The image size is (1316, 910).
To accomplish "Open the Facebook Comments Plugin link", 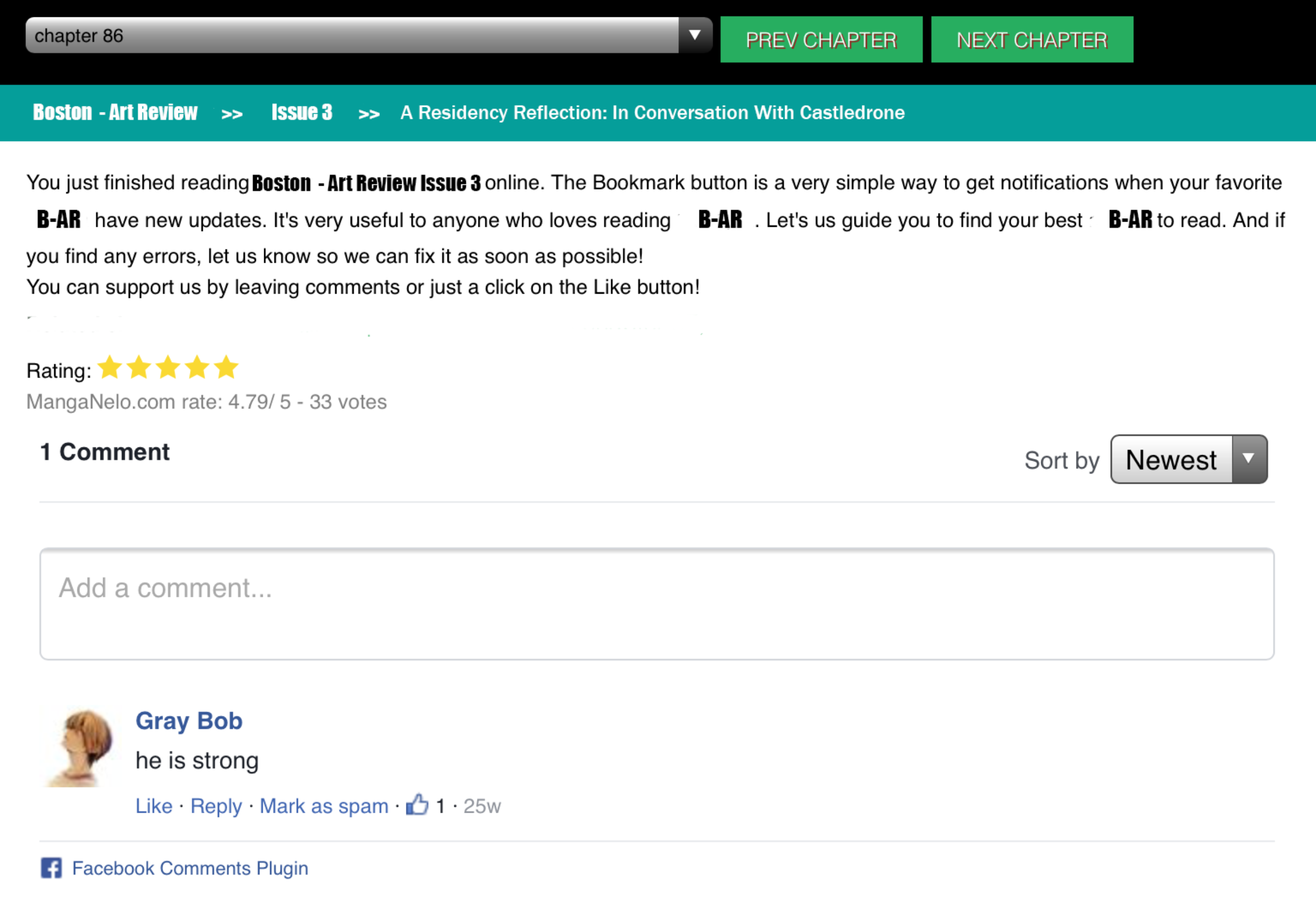I will [190, 868].
